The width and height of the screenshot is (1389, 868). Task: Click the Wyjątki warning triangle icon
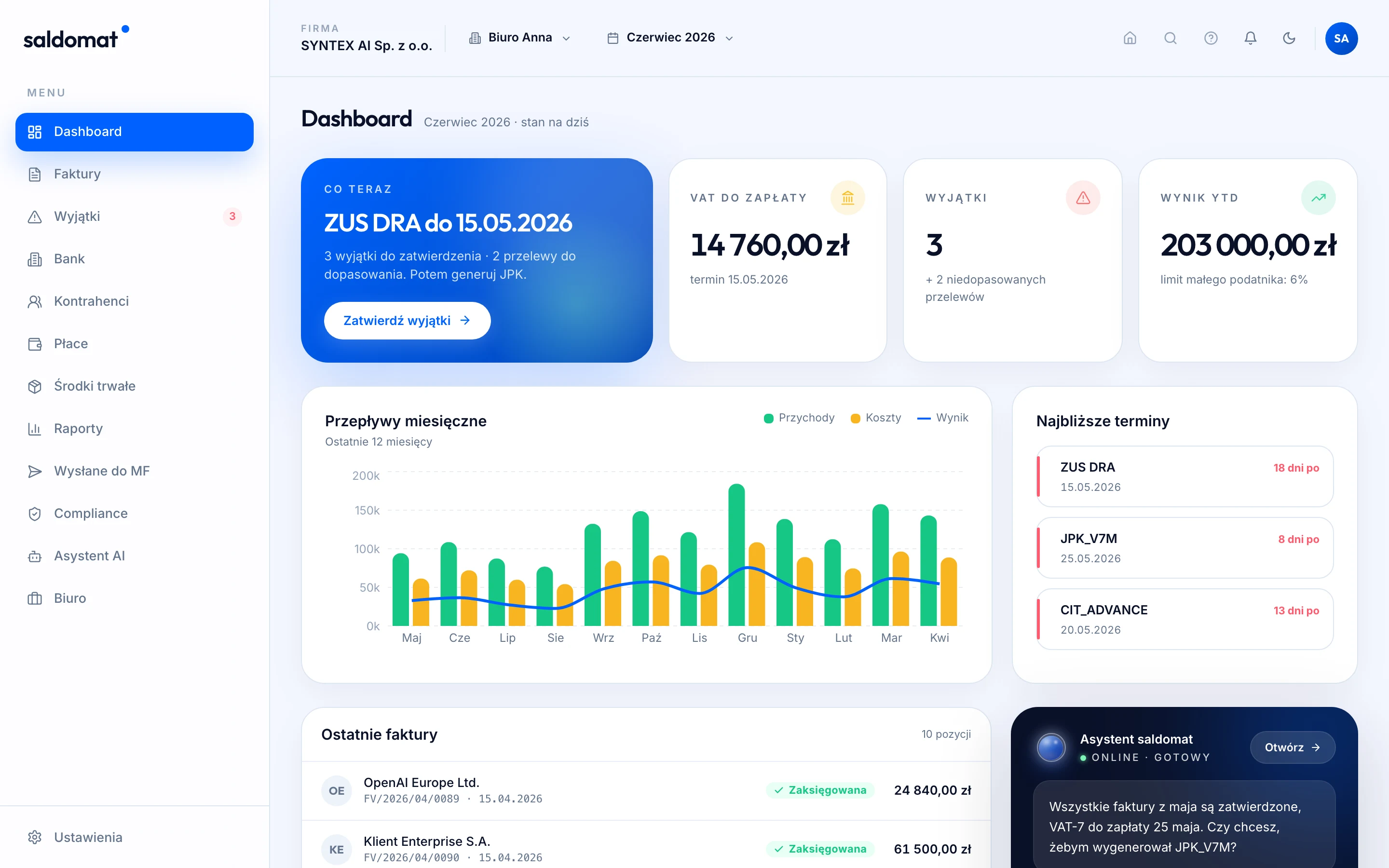click(1082, 198)
